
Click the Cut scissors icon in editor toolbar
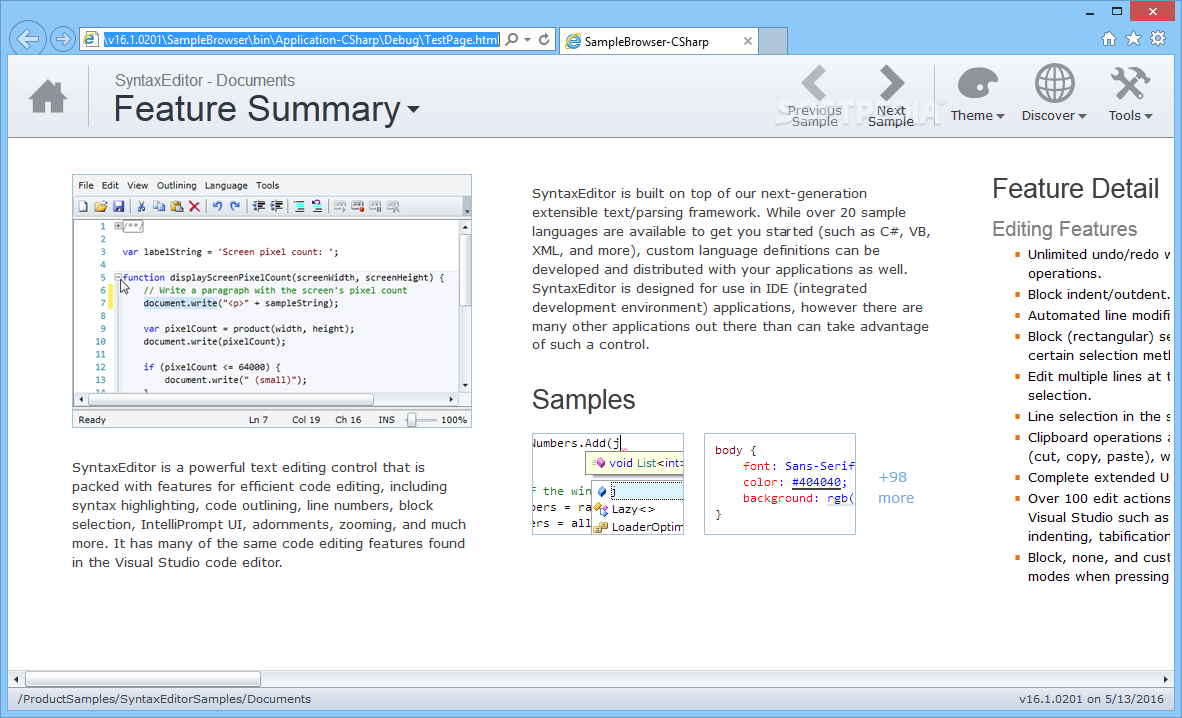point(141,207)
